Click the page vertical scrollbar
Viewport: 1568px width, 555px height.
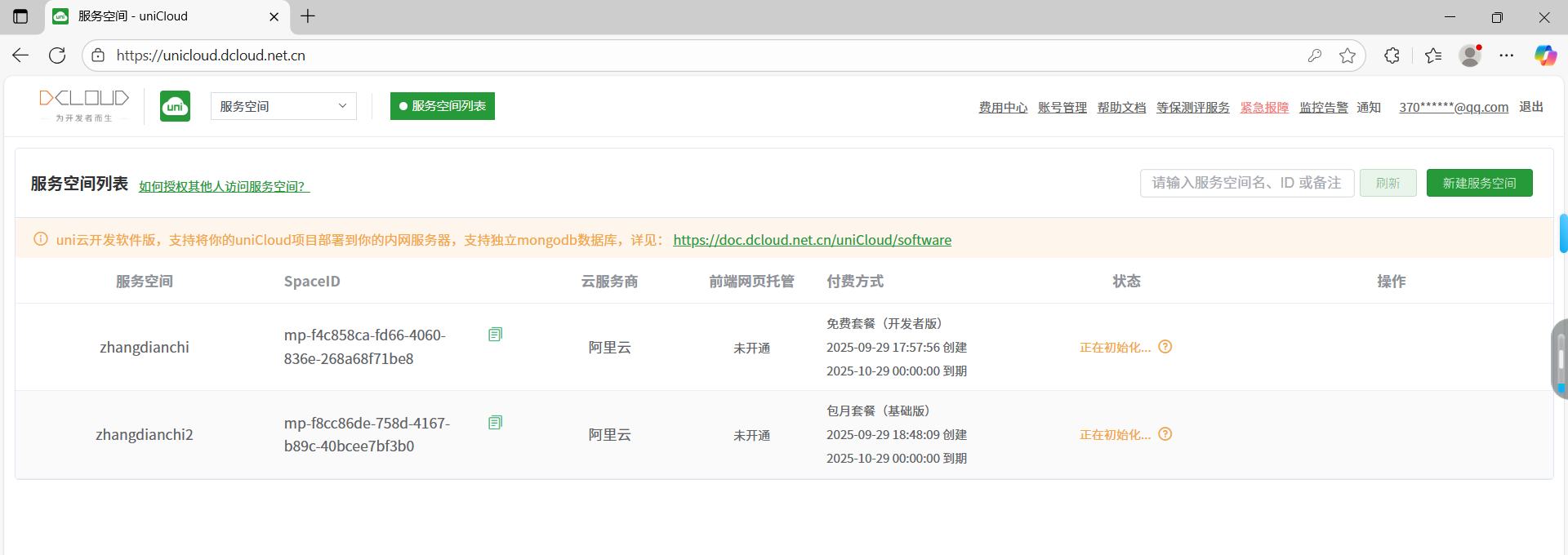[x=1563, y=233]
